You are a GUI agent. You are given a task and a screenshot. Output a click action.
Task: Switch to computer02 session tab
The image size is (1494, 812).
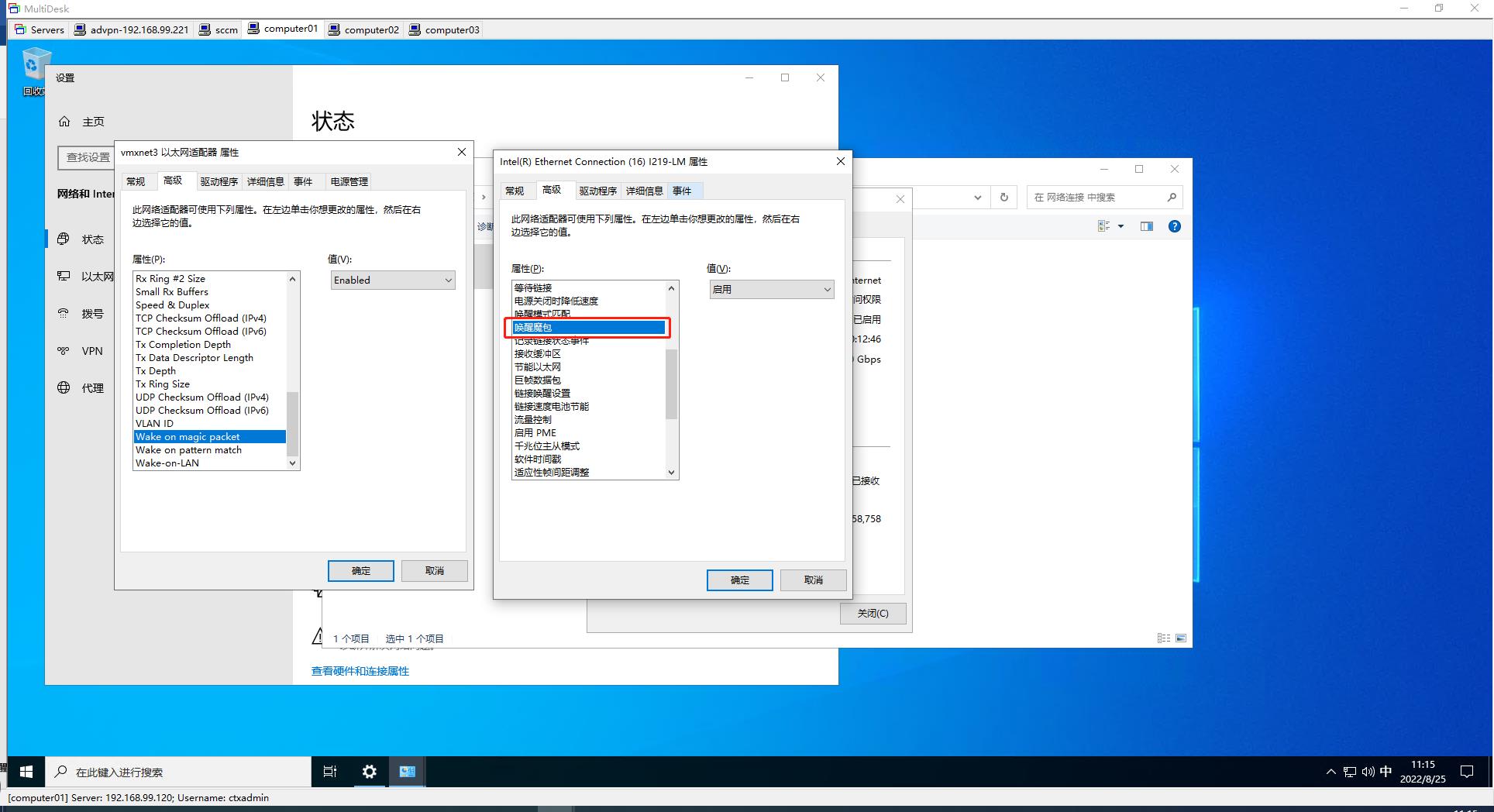(x=364, y=29)
